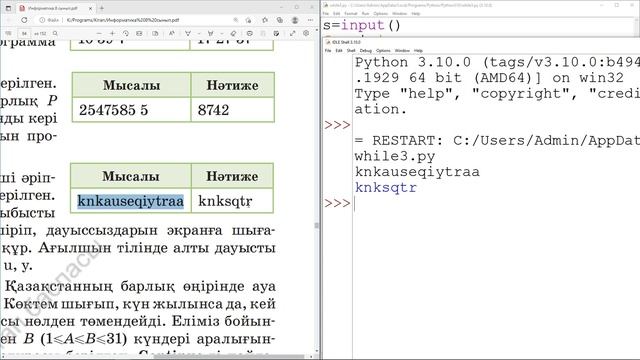The width and height of the screenshot is (640, 360).
Task: View the file info icon in address bar
Action: coord(42,20)
